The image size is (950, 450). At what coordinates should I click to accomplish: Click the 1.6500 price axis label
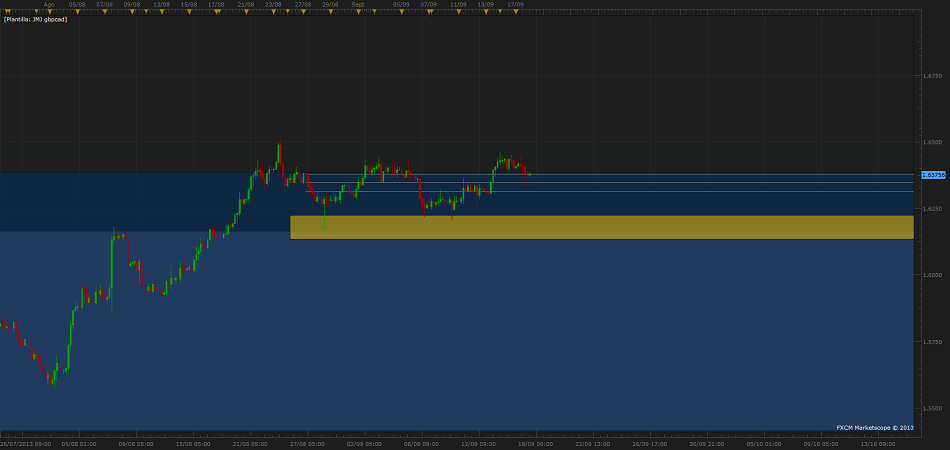click(x=931, y=142)
